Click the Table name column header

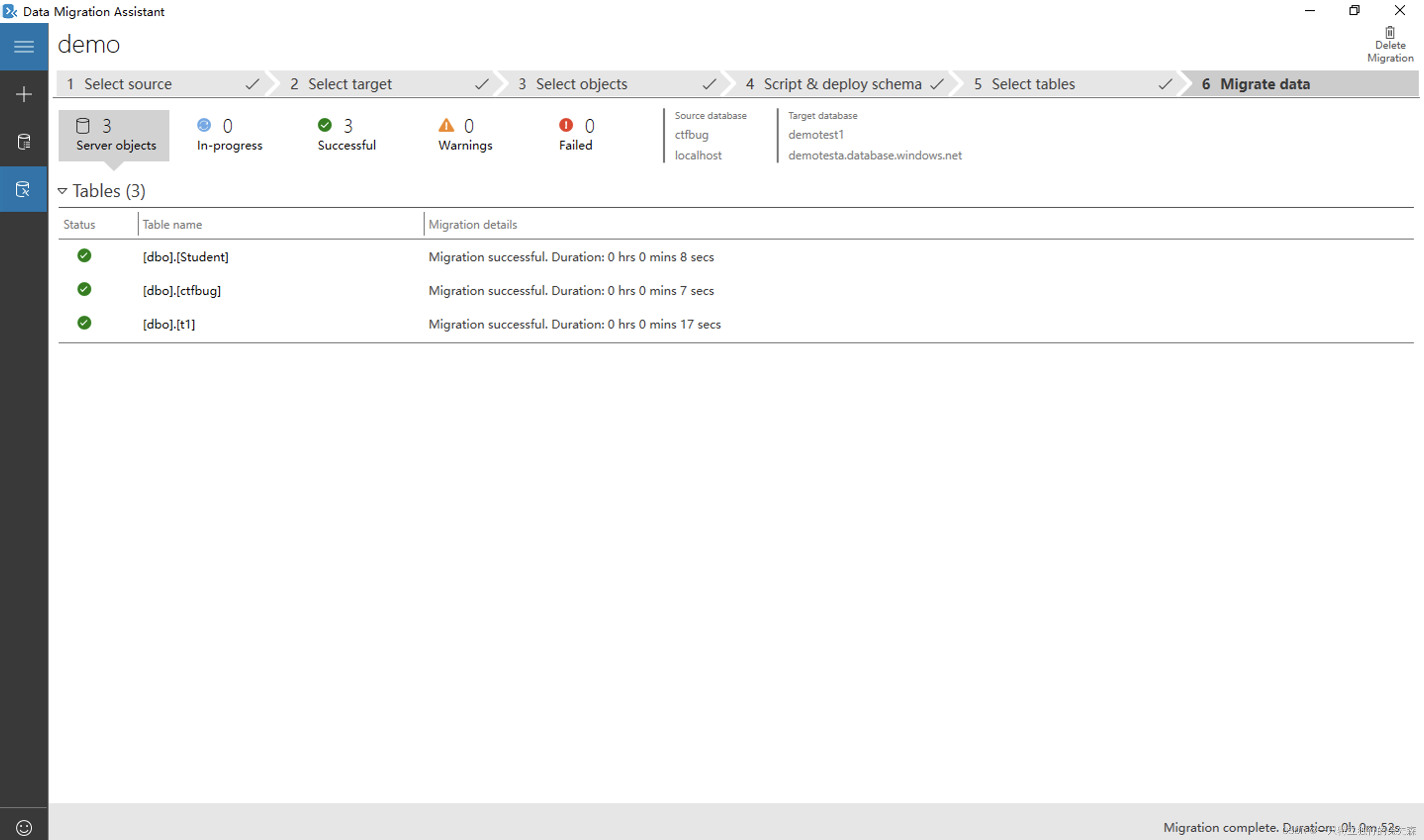click(172, 224)
